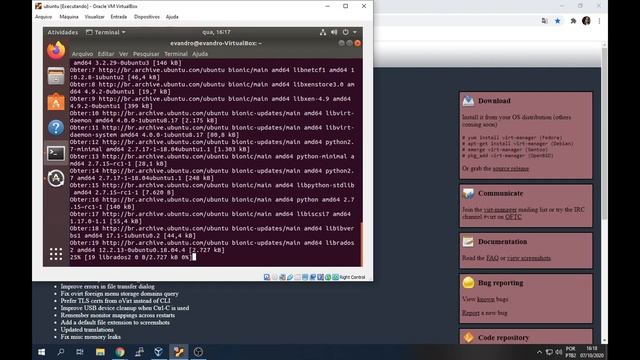640x360 pixels.
Task: Open Firefox from the Ubuntu dock
Action: tap(56, 51)
